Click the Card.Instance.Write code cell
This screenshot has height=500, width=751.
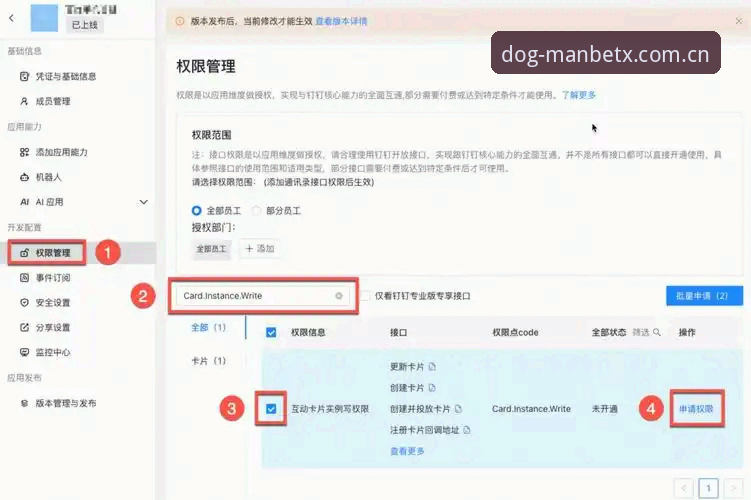[x=531, y=409]
